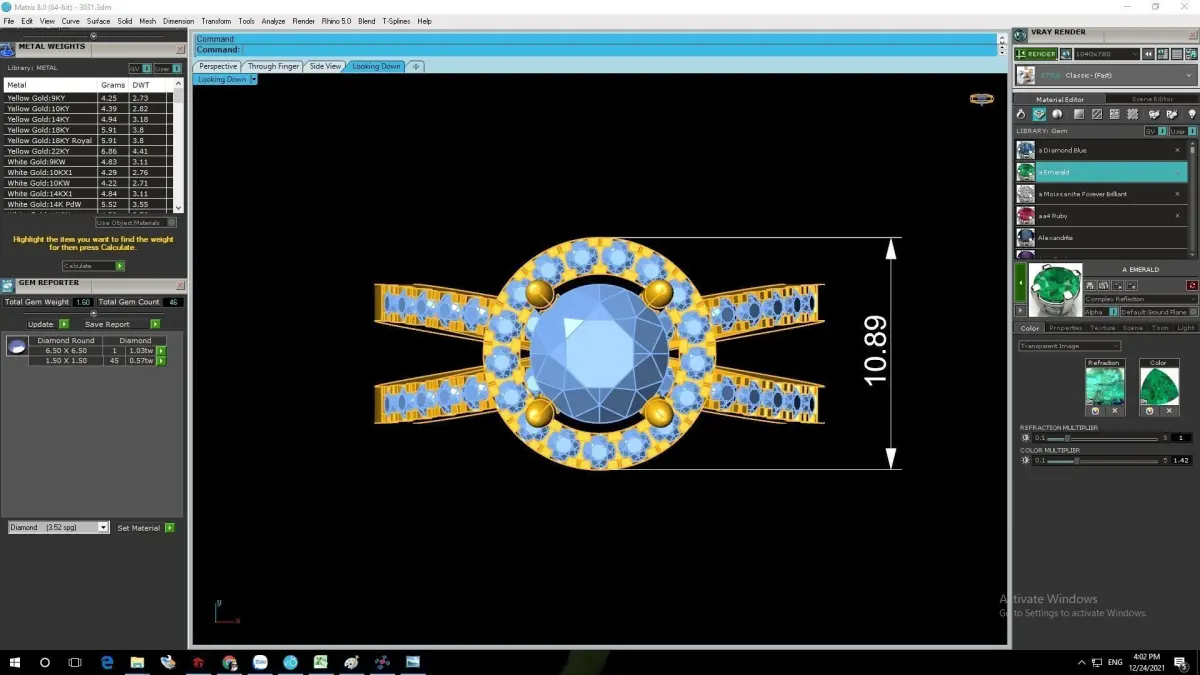Image resolution: width=1200 pixels, height=675 pixels.
Task: Click the red refresh material icon
Action: [1192, 286]
